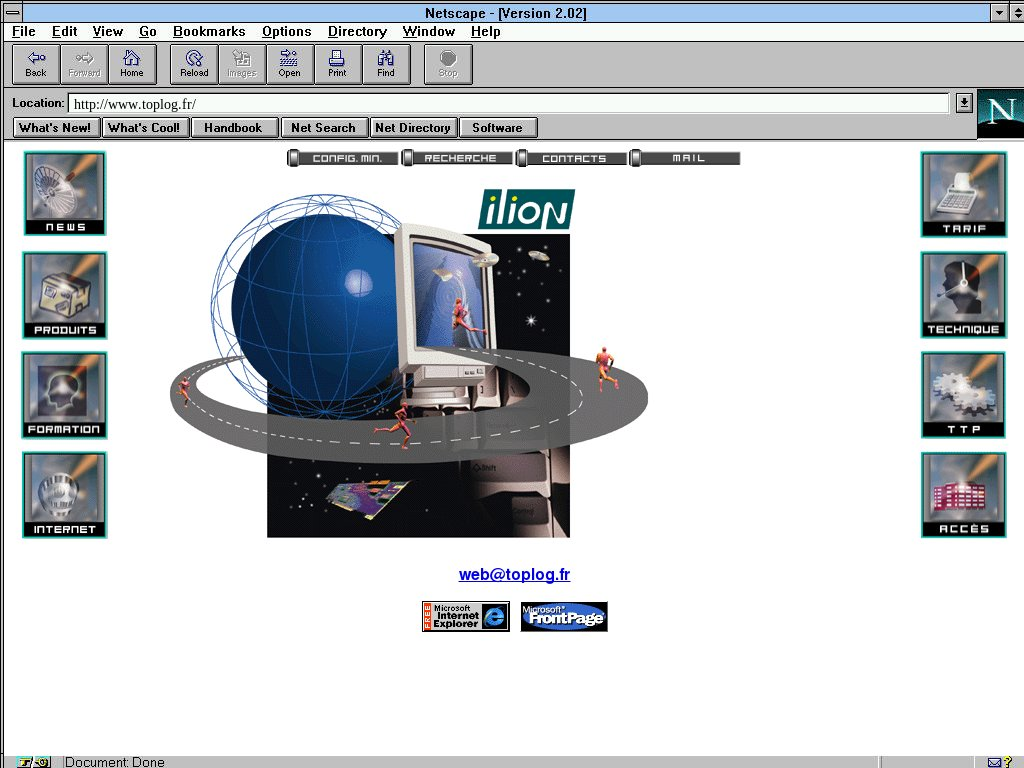Open the Bookmarks menu
The width and height of the screenshot is (1024, 768).
coord(209,31)
